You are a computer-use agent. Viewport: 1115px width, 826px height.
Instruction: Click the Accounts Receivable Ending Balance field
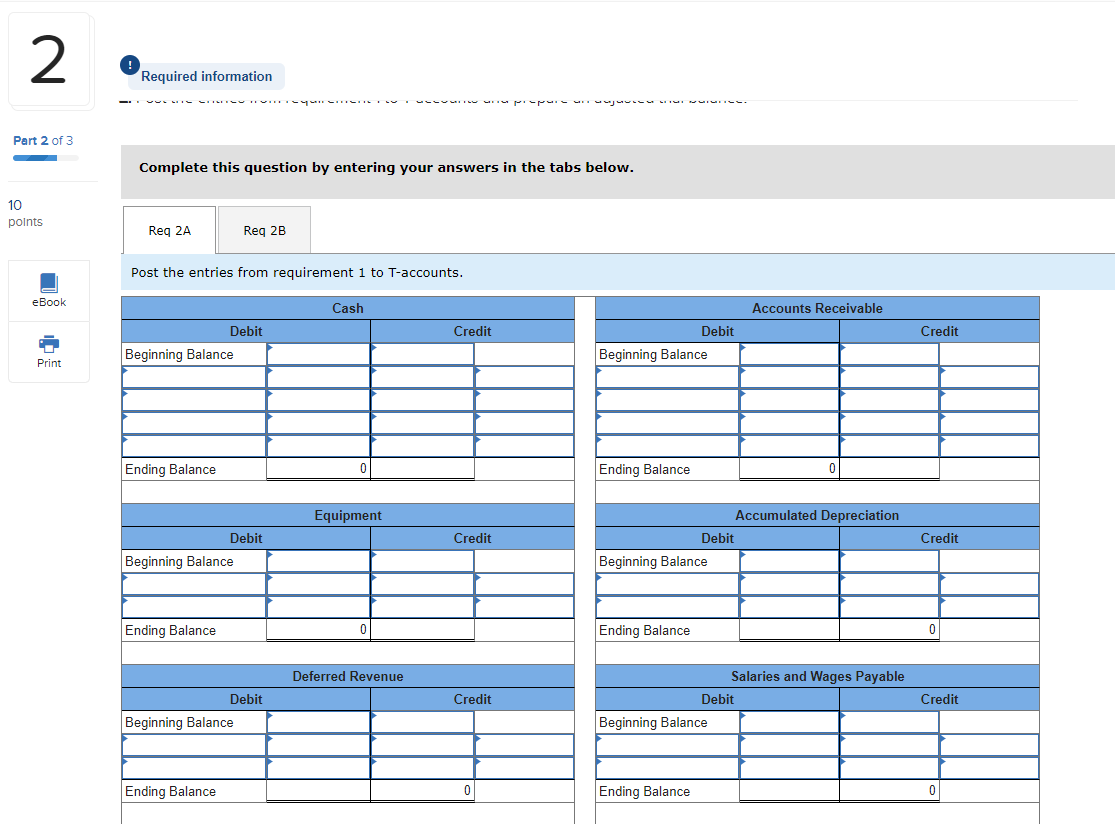coord(789,469)
